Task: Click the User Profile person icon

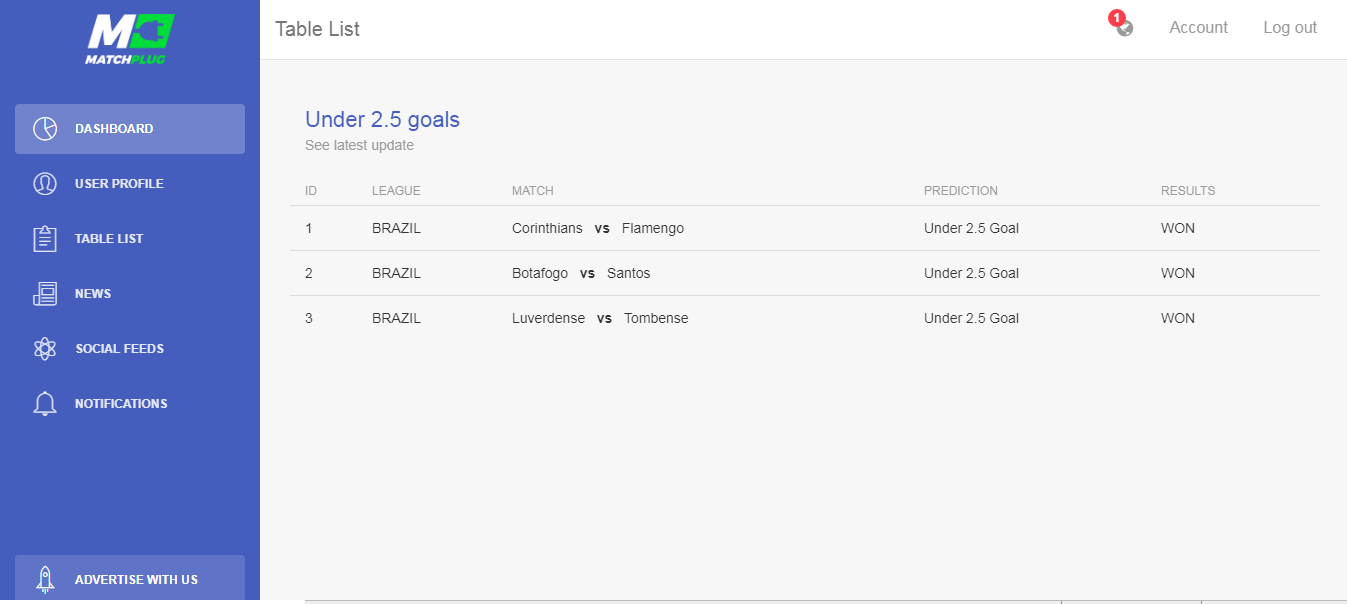Action: 44,184
